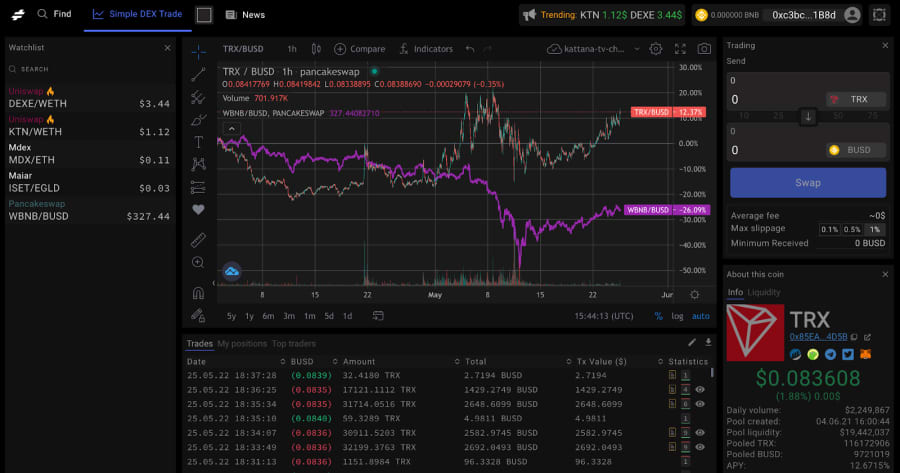Take a chart snapshot with camera icon
The width and height of the screenshot is (900, 473).
pyautogui.click(x=704, y=49)
